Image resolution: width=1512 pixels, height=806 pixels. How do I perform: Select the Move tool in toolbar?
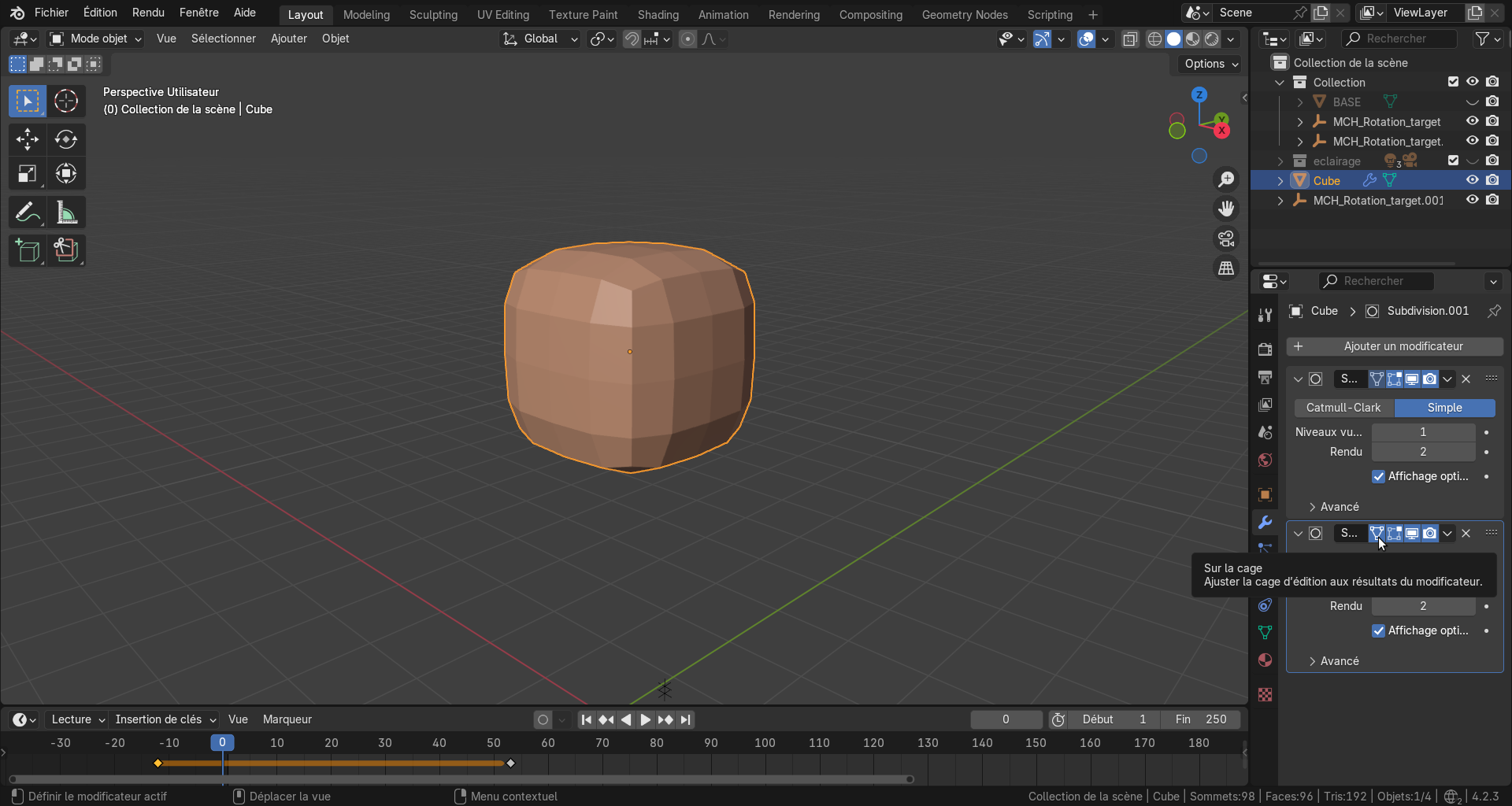(x=28, y=139)
